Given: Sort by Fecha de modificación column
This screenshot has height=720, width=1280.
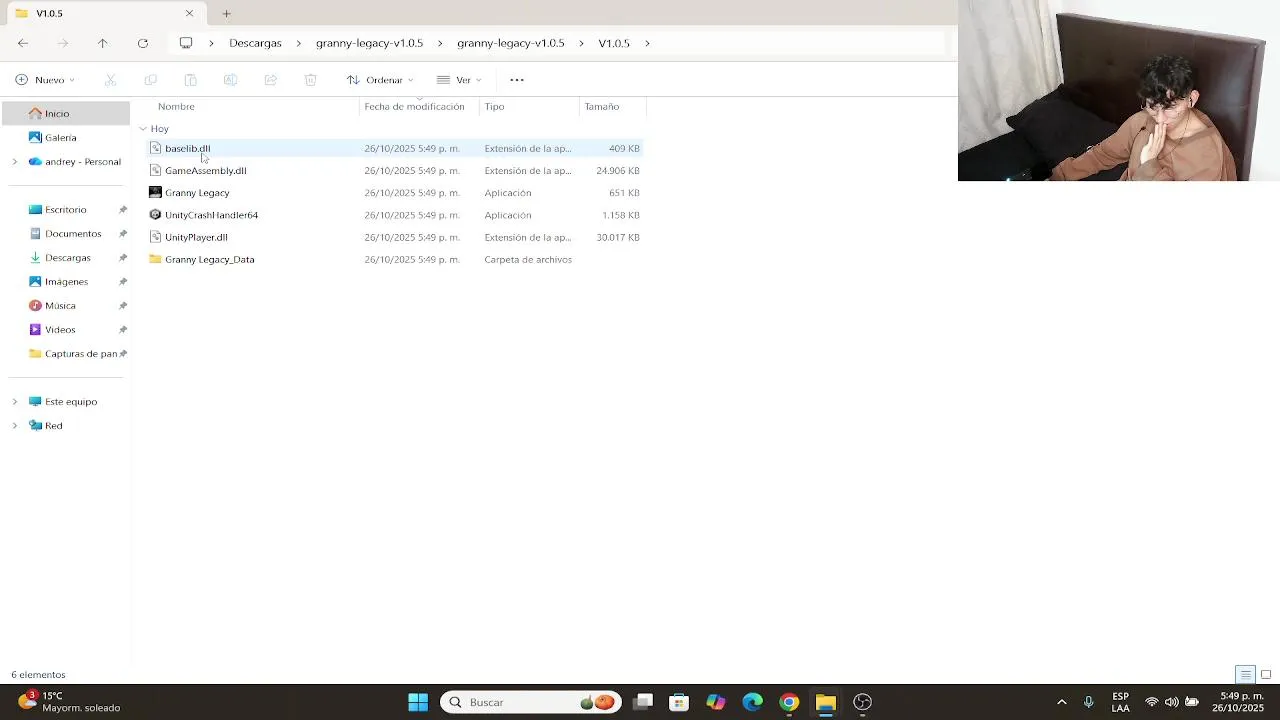Looking at the screenshot, I should (x=414, y=106).
